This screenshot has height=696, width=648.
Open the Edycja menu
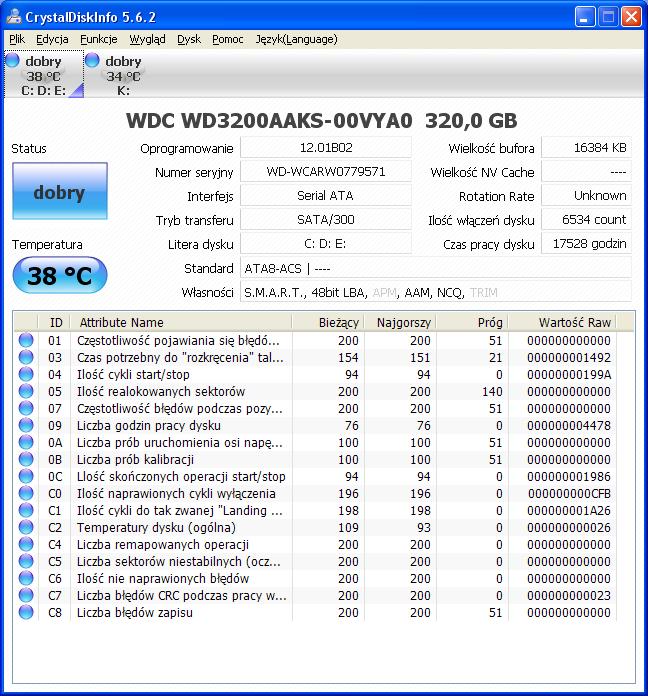coord(52,40)
